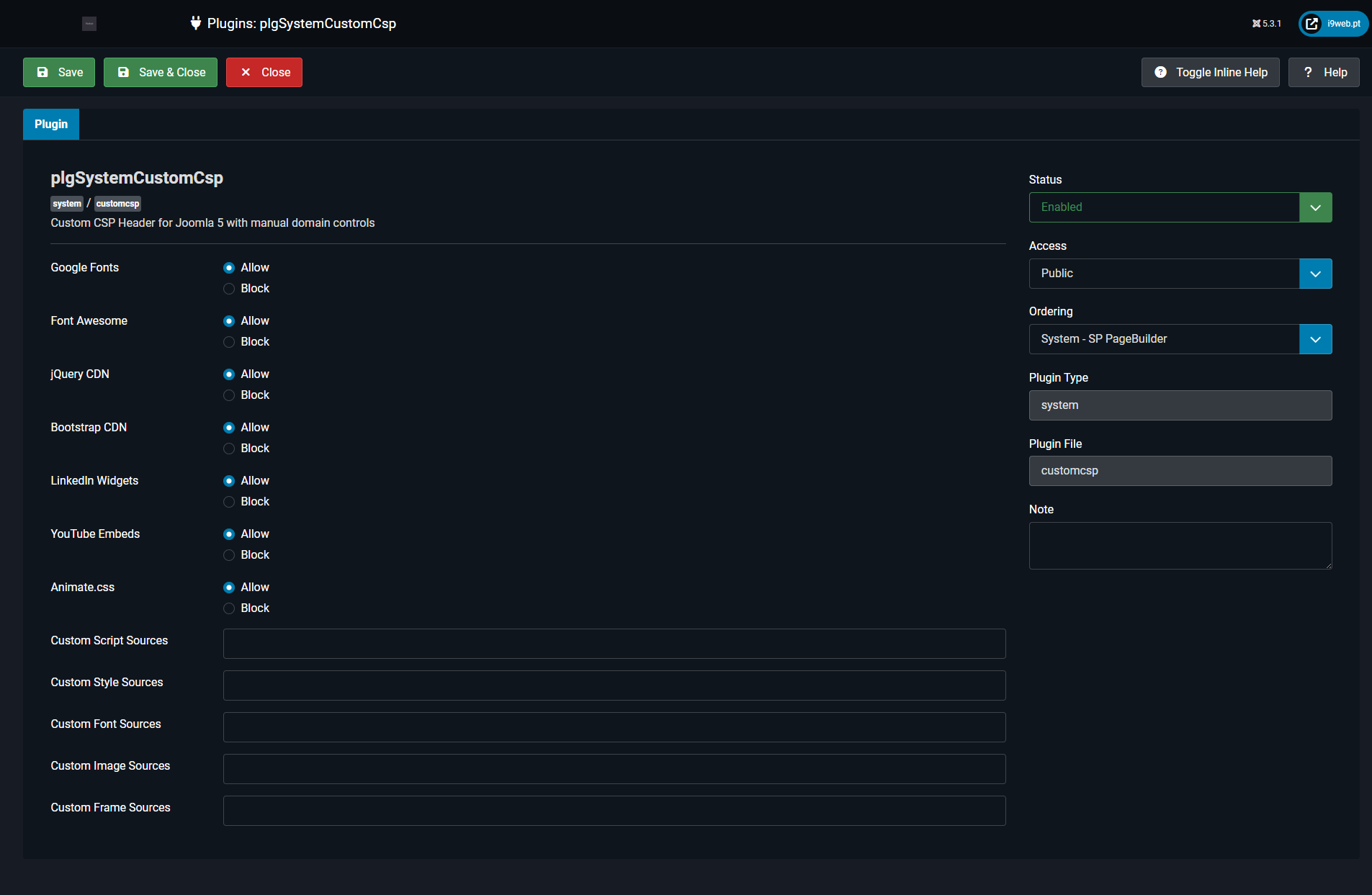This screenshot has width=1372, height=895.
Task: Expand the Access dropdown set to Public
Action: 1180,274
